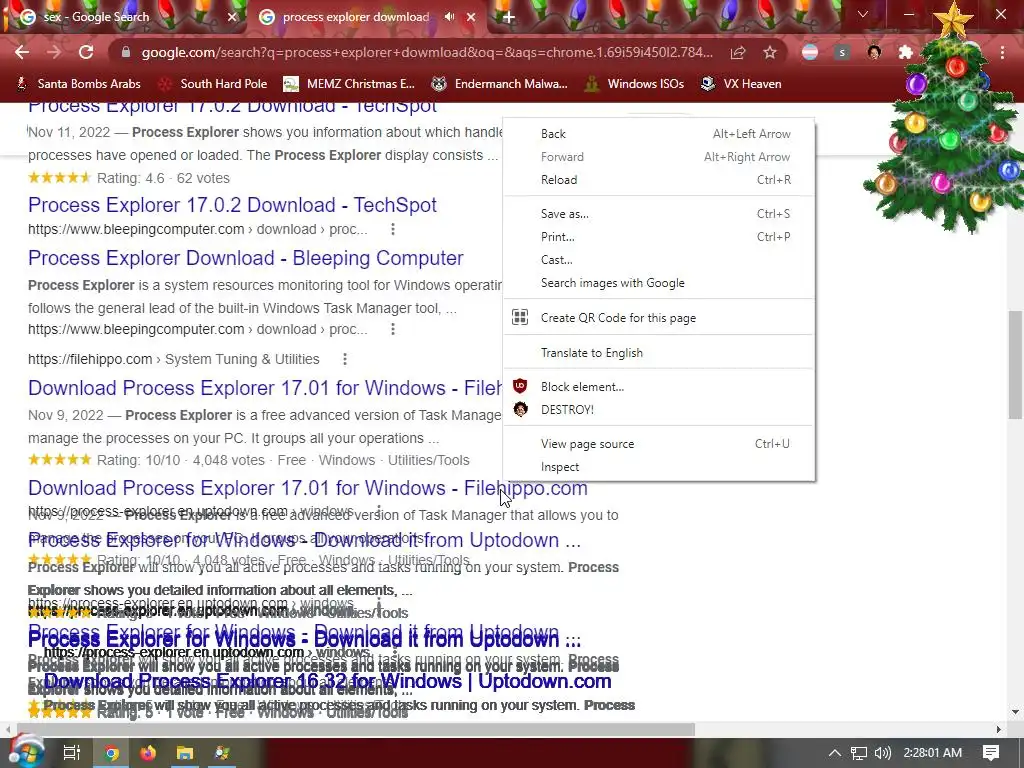This screenshot has height=768, width=1024.
Task: Bookmark this page with the star icon
Action: point(770,53)
